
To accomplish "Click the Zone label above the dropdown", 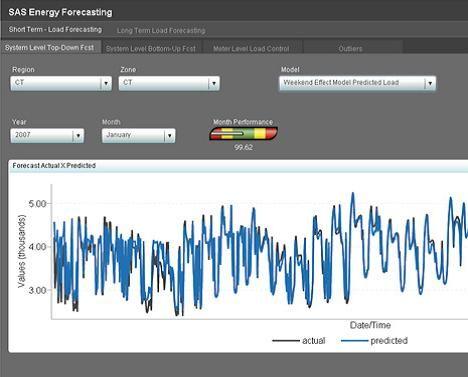I will [128, 70].
